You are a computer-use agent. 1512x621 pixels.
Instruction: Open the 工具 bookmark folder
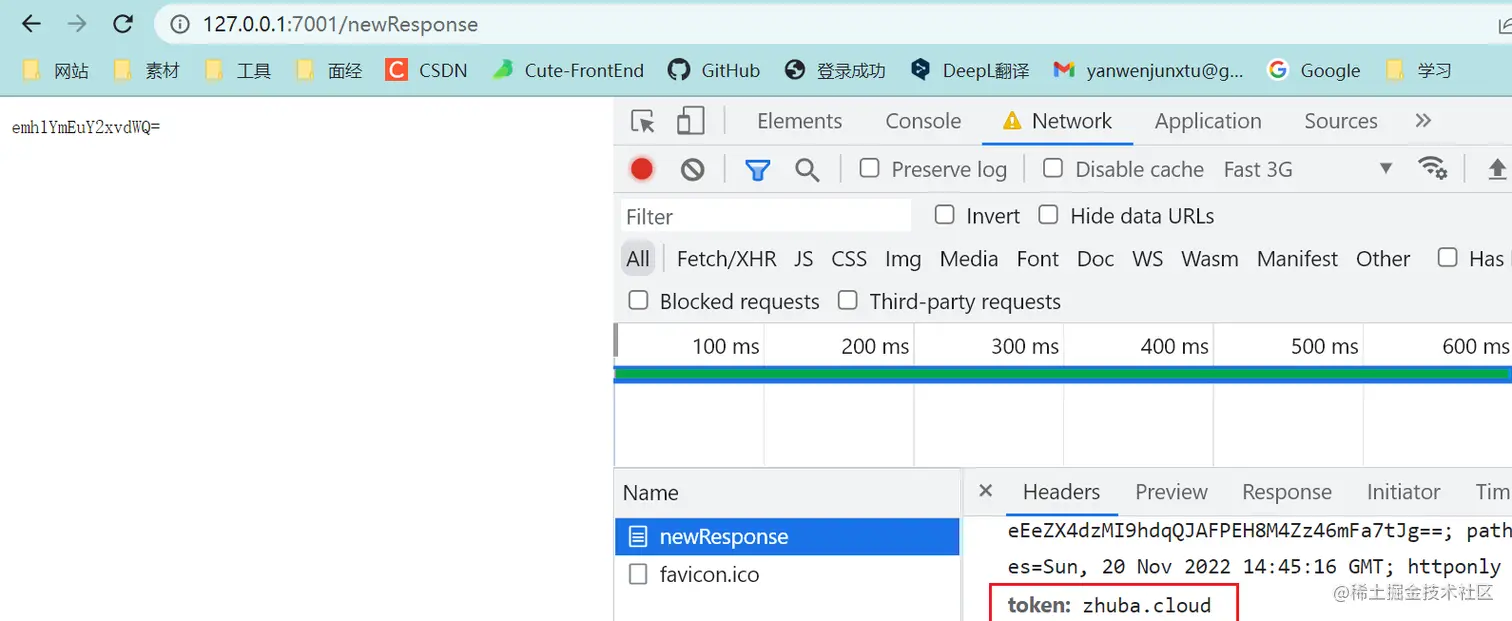pos(239,70)
